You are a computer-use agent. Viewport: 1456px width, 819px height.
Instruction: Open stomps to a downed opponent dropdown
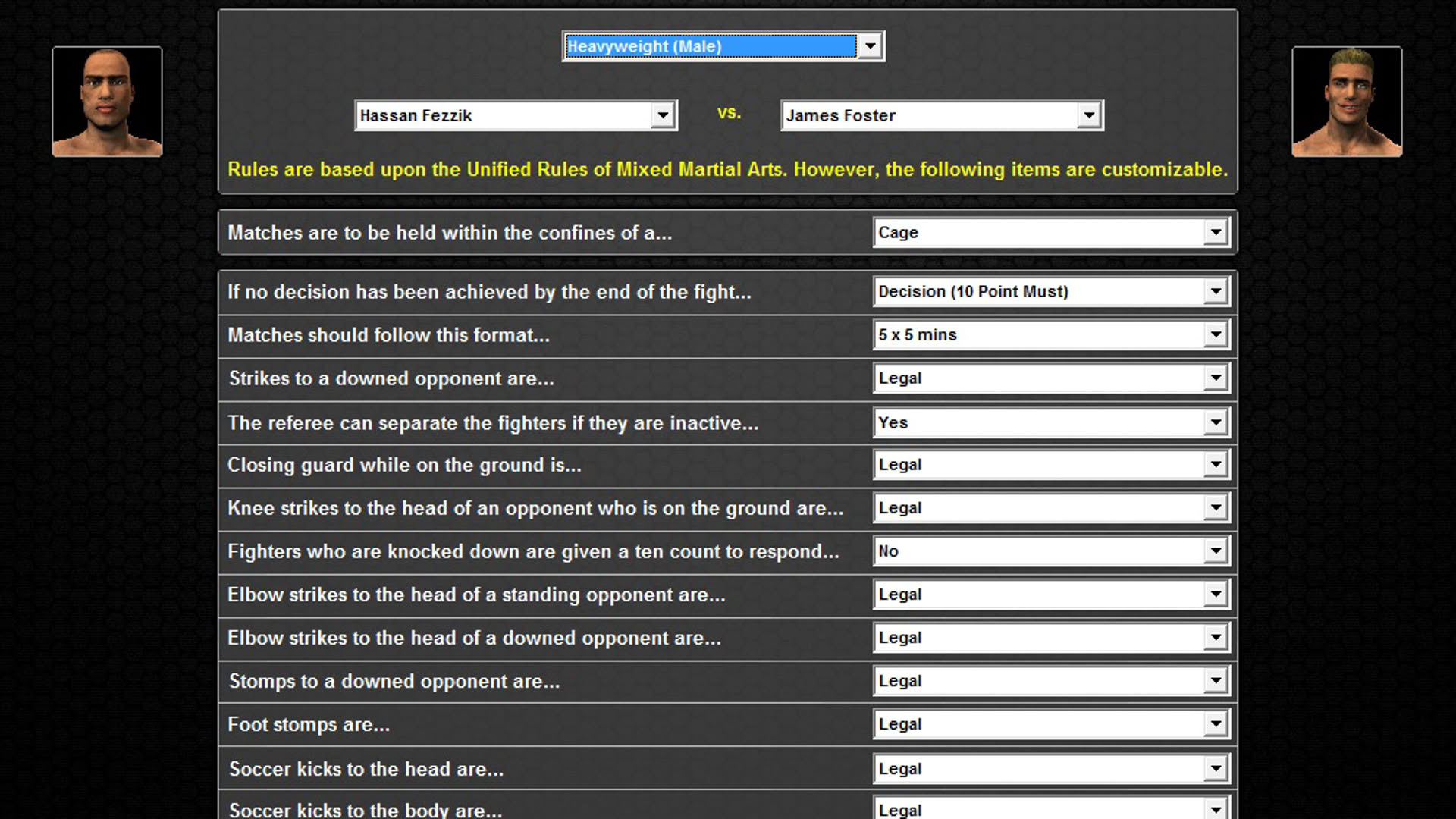[x=1051, y=680]
